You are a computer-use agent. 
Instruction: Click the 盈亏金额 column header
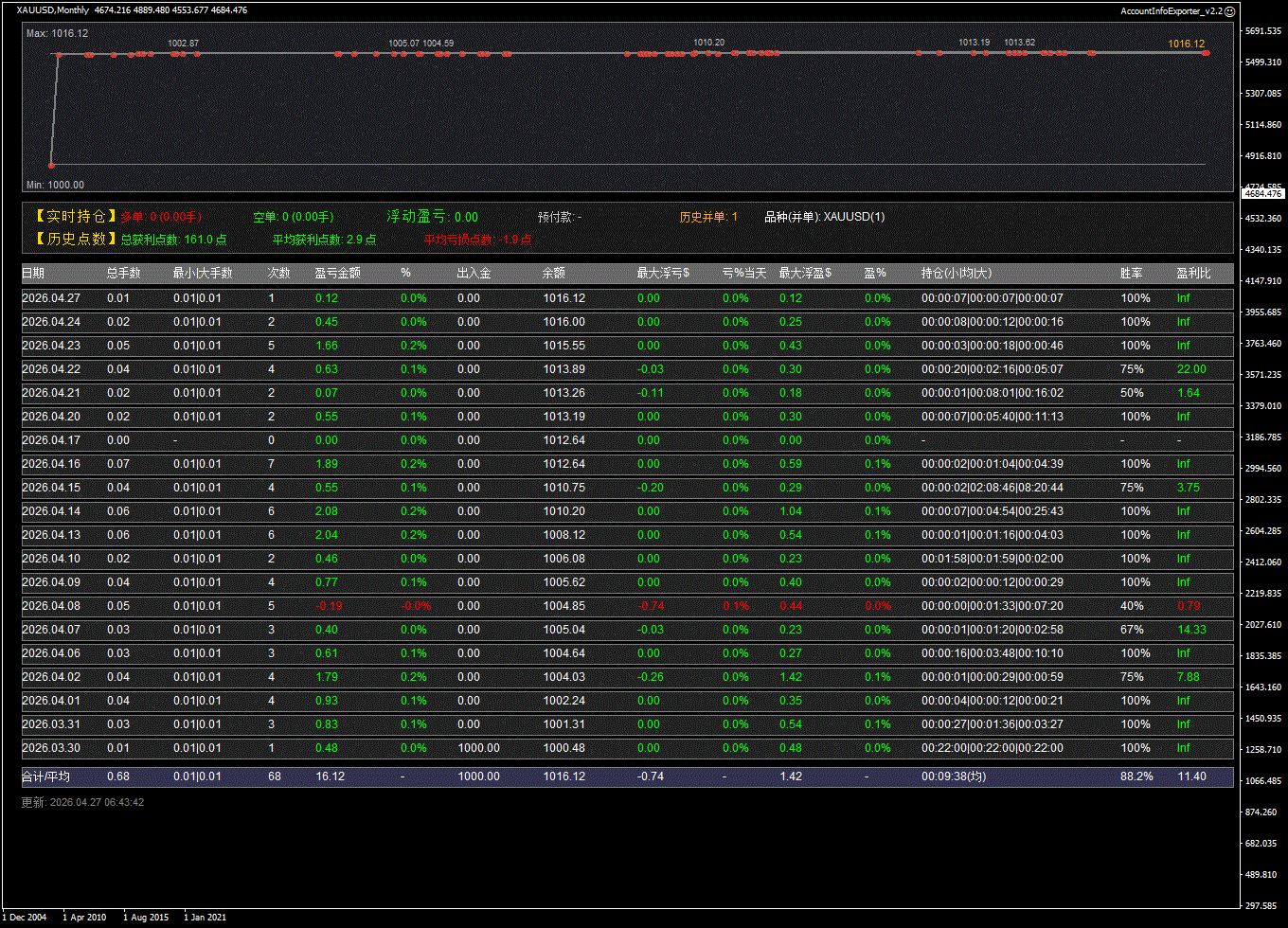click(337, 273)
